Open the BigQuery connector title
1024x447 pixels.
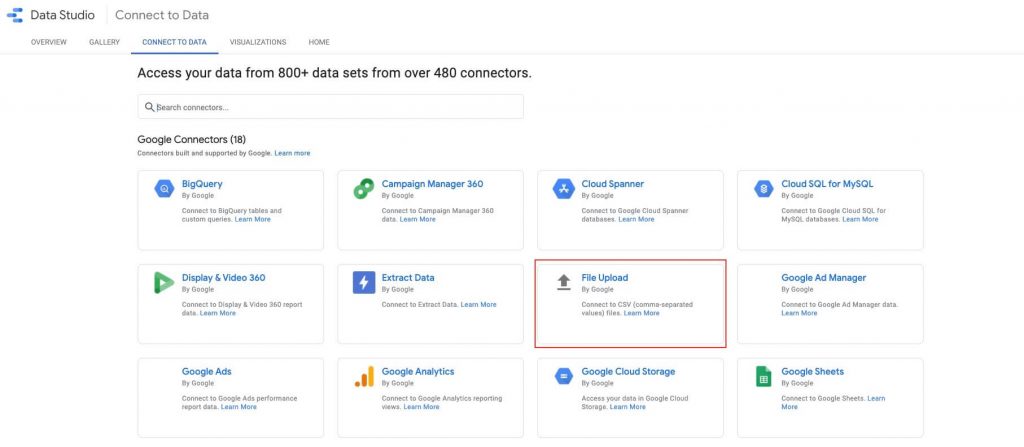click(x=202, y=184)
